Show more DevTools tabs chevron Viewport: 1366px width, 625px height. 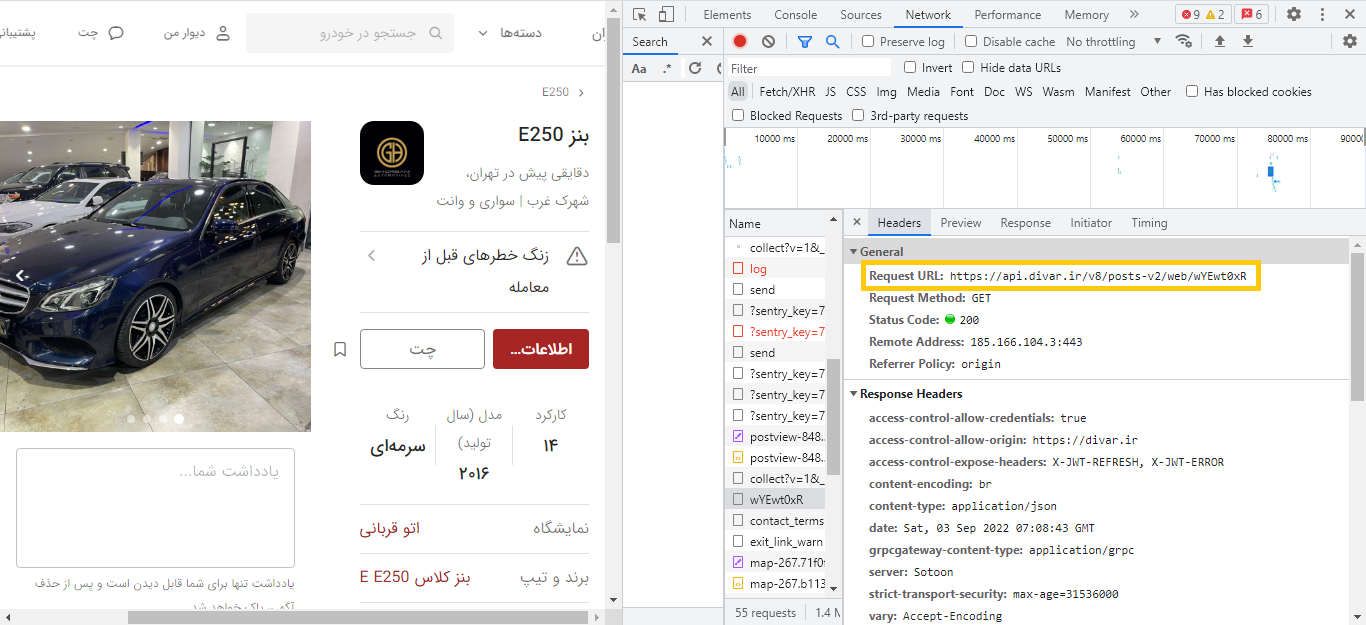[1134, 14]
